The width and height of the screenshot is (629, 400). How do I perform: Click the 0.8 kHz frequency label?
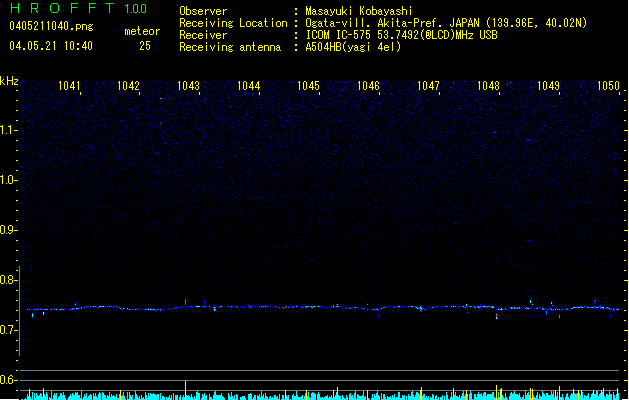9,280
